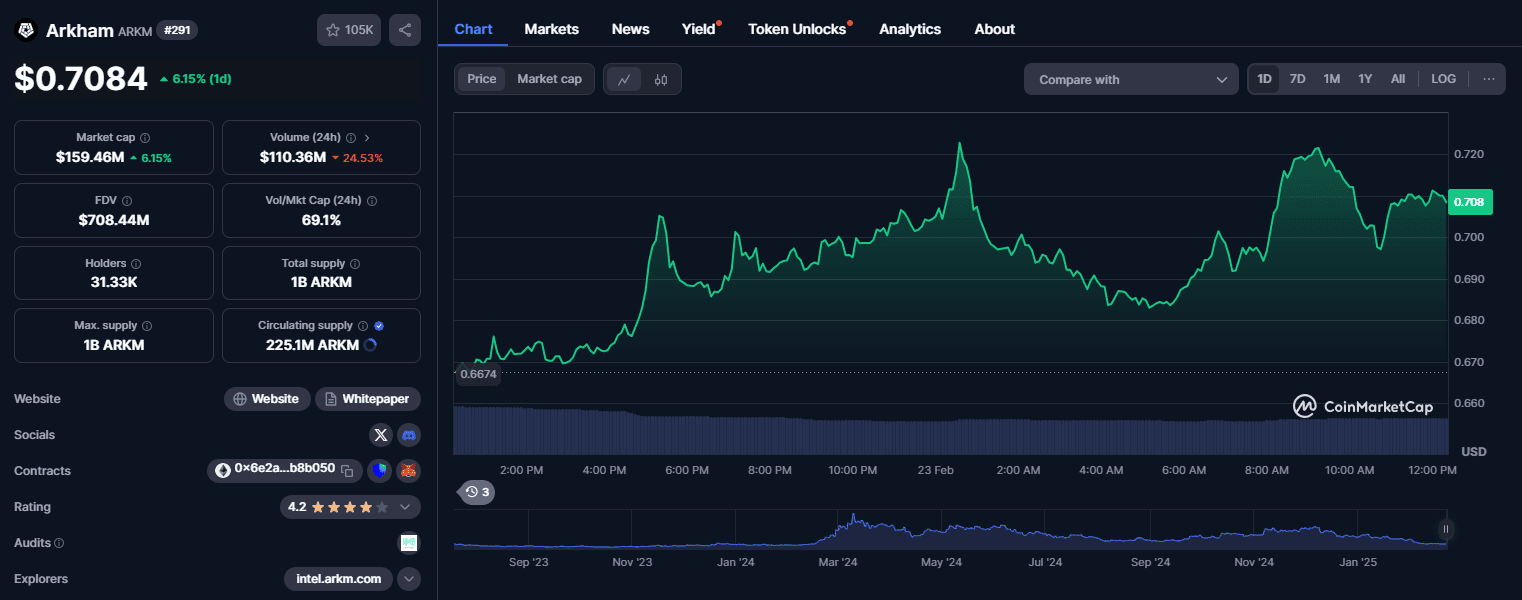Click the history events badge showing 3
The image size is (1522, 600).
tap(476, 492)
